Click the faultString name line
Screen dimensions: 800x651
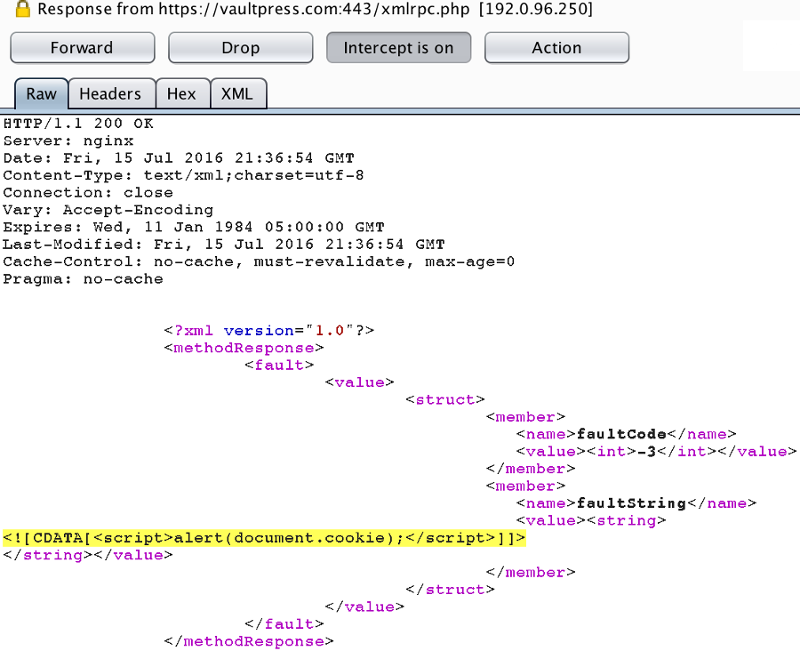point(636,504)
